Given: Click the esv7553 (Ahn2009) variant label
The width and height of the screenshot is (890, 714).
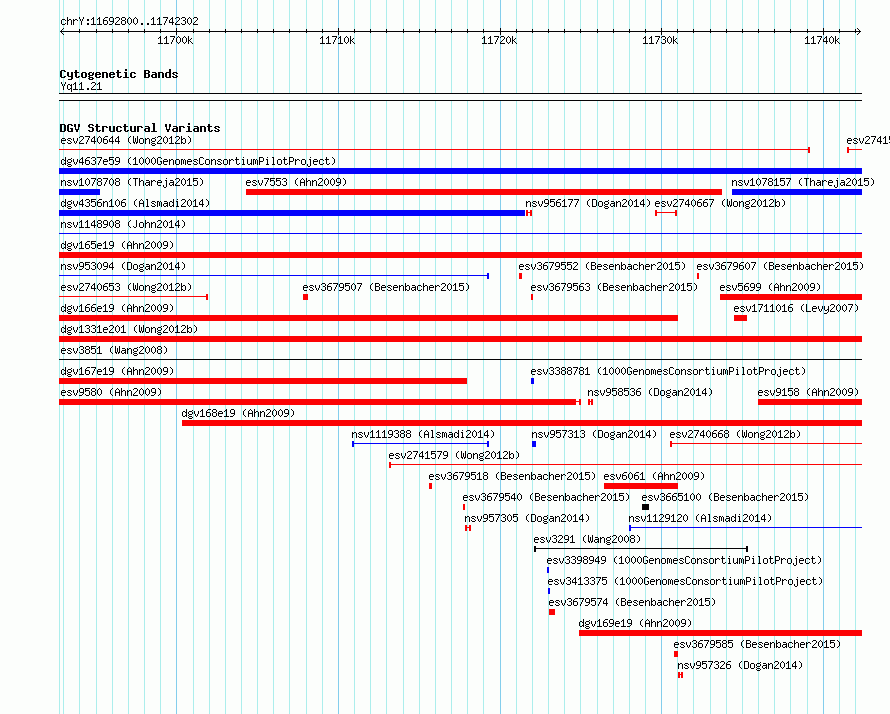Looking at the screenshot, I should tap(296, 182).
